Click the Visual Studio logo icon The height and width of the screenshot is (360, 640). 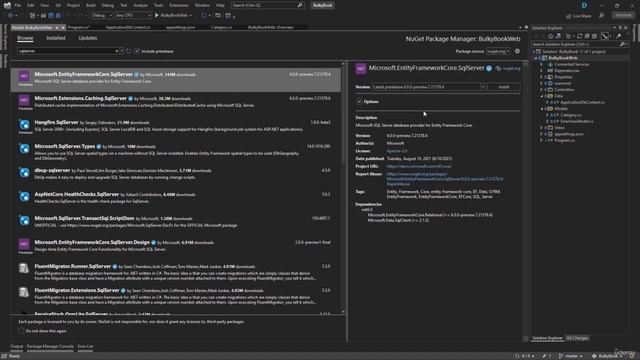coord(7,5)
